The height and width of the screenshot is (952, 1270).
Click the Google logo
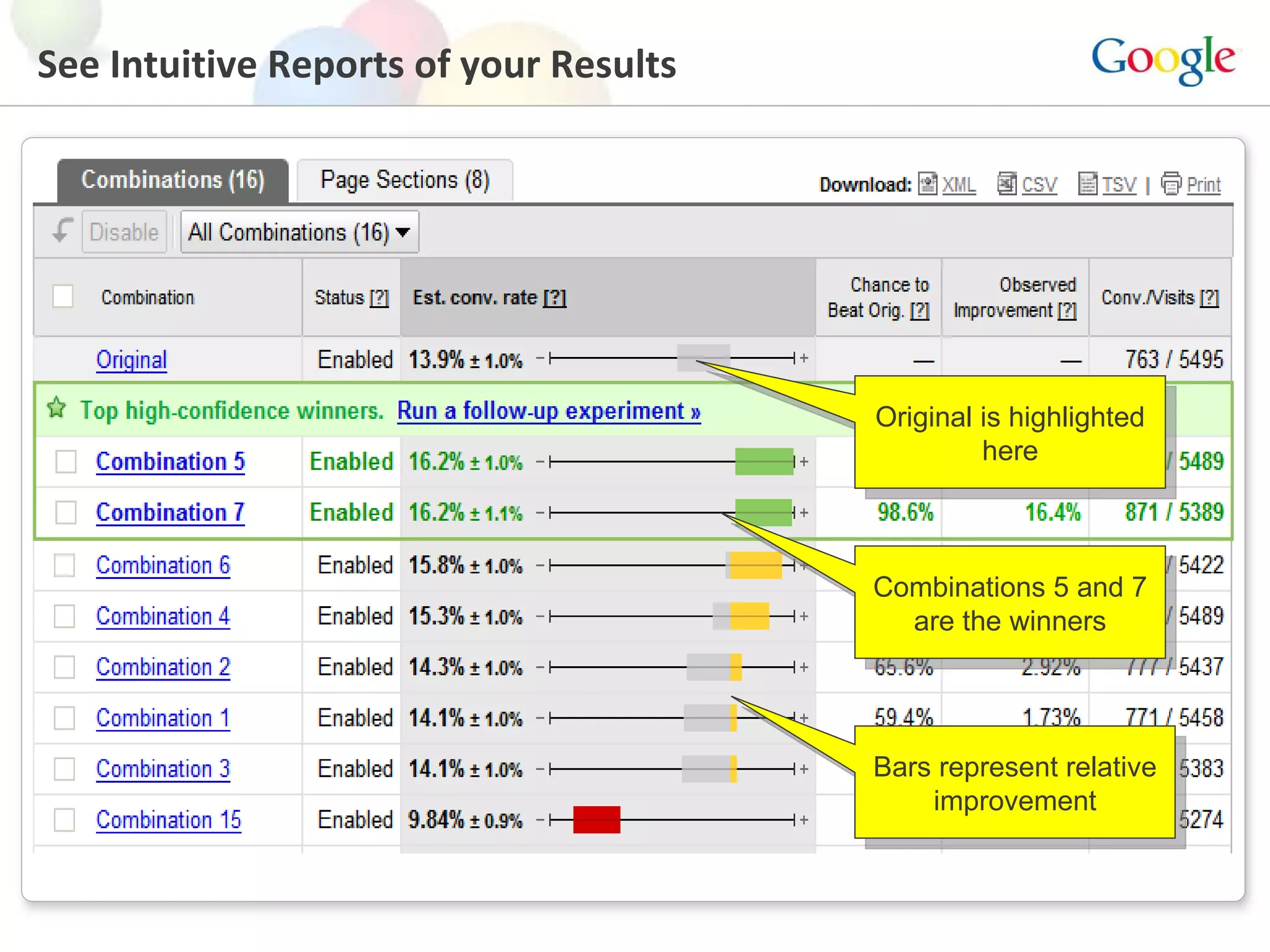[x=1163, y=60]
